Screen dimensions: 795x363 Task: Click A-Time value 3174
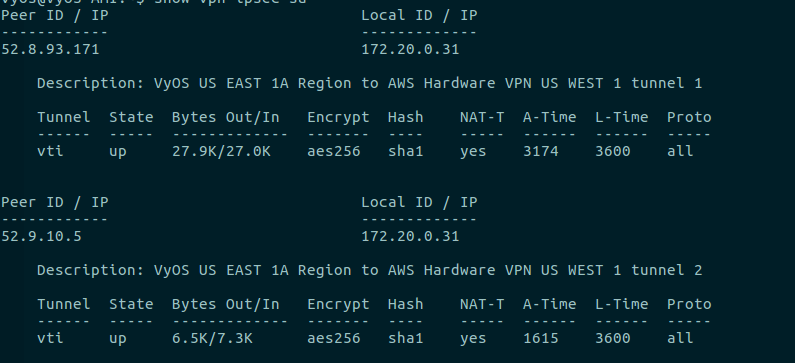(540, 152)
